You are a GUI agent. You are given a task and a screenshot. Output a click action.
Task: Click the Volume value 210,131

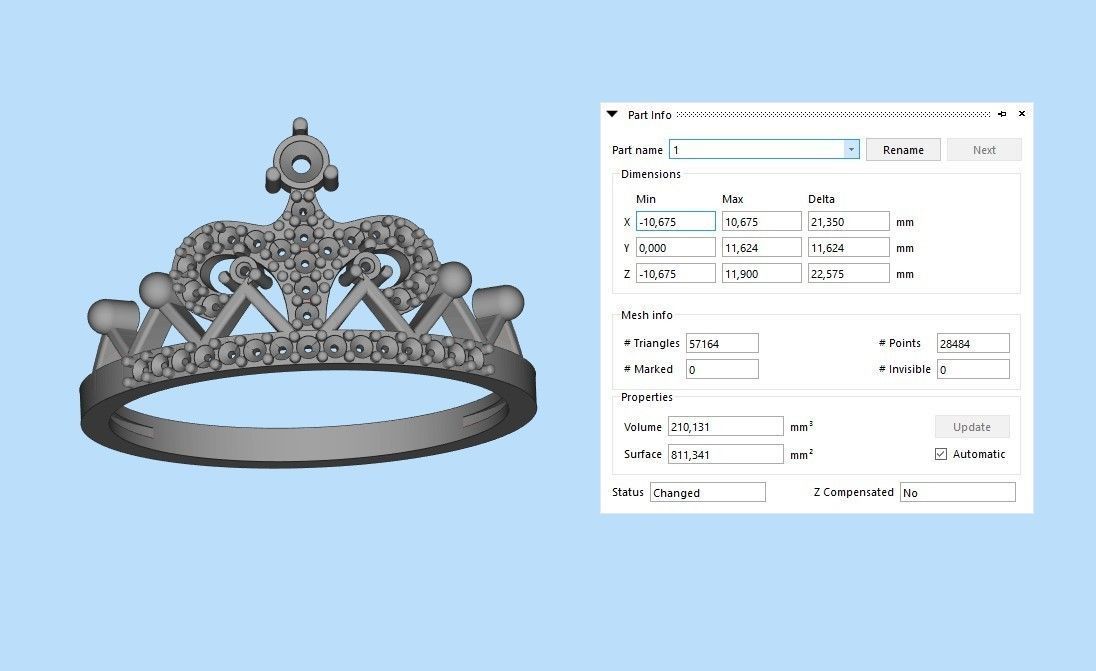click(x=726, y=426)
